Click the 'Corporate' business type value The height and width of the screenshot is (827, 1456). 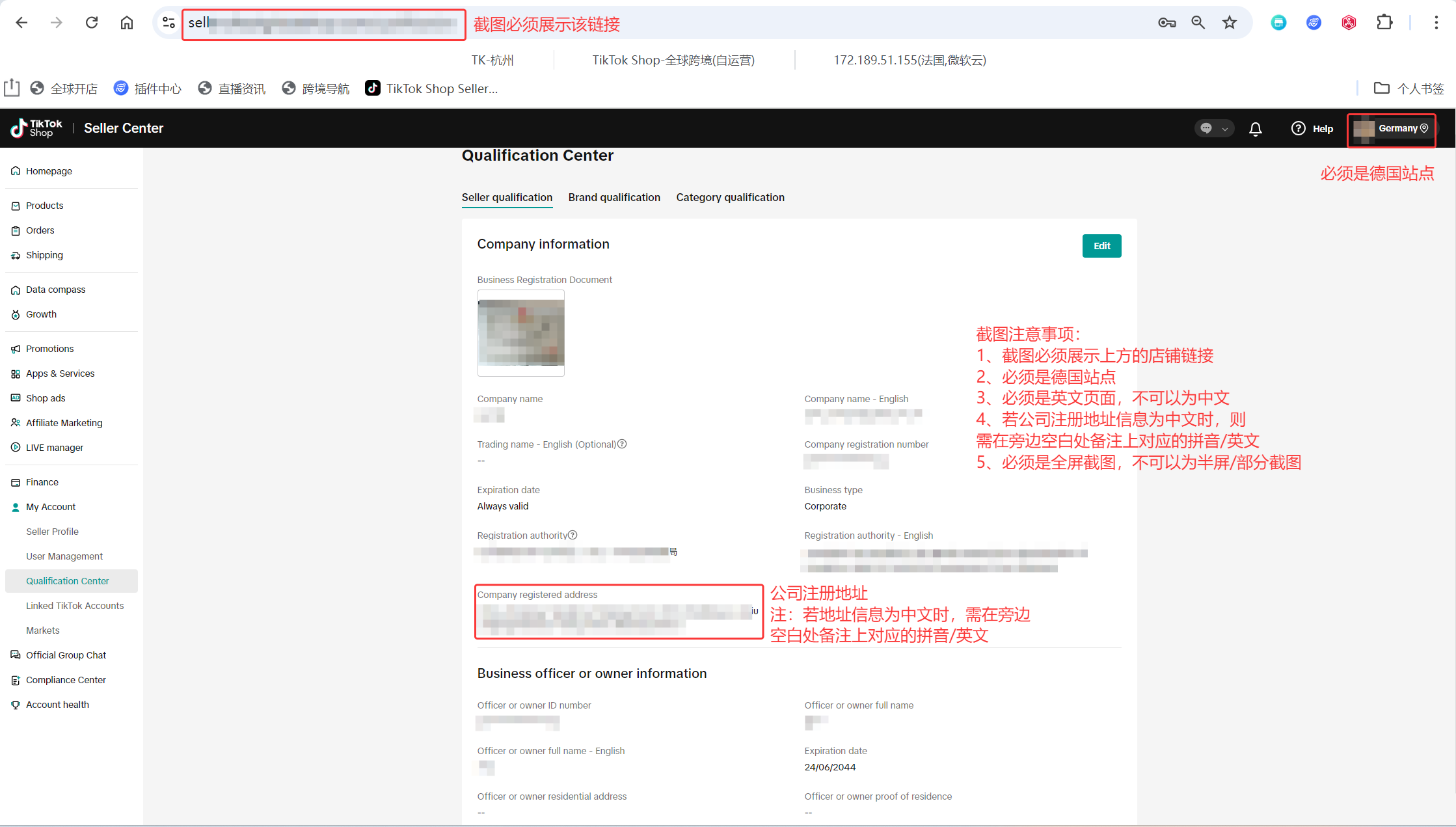coord(826,506)
